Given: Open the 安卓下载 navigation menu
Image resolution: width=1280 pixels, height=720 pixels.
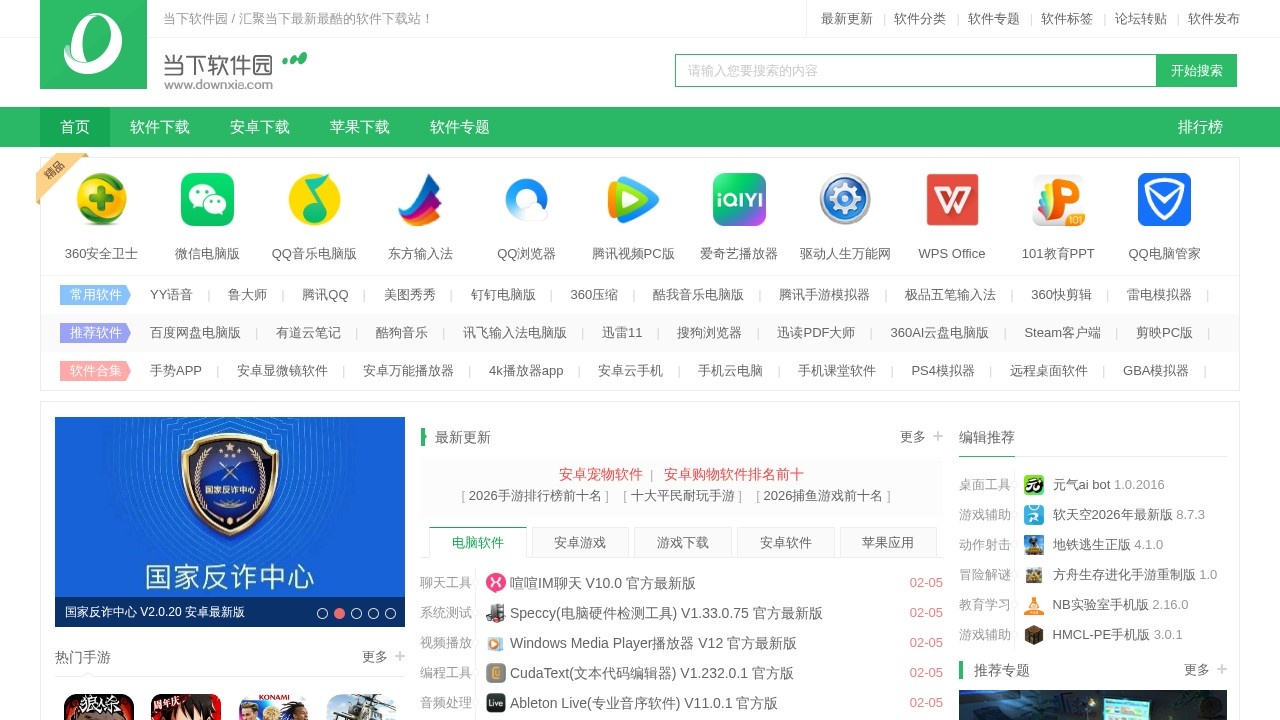Looking at the screenshot, I should (259, 127).
